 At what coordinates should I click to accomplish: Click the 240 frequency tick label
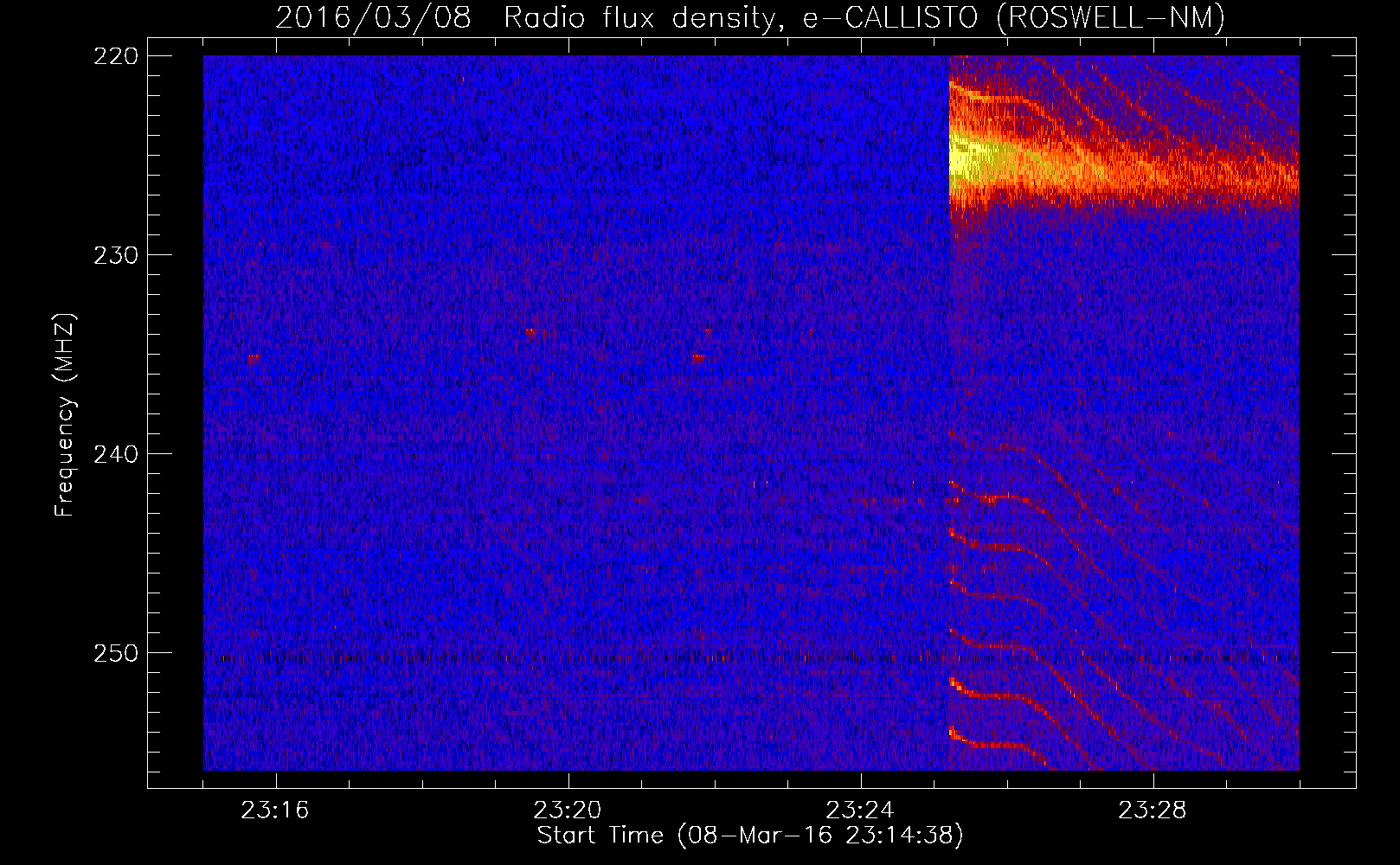(x=116, y=454)
